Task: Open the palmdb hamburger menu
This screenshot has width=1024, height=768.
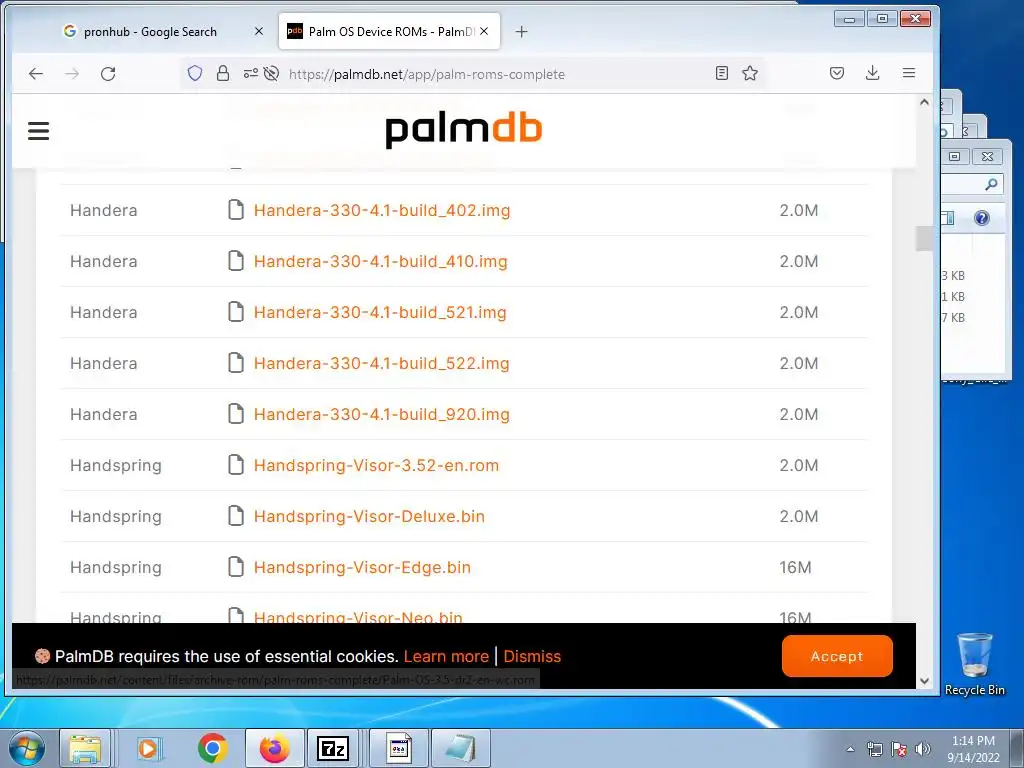Action: click(39, 131)
